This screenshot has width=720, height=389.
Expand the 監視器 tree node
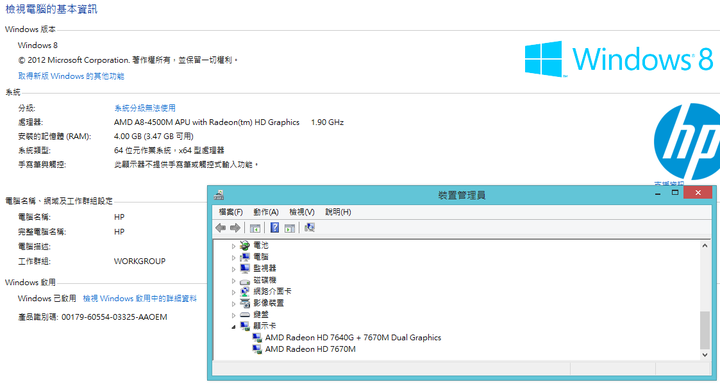coord(233,269)
